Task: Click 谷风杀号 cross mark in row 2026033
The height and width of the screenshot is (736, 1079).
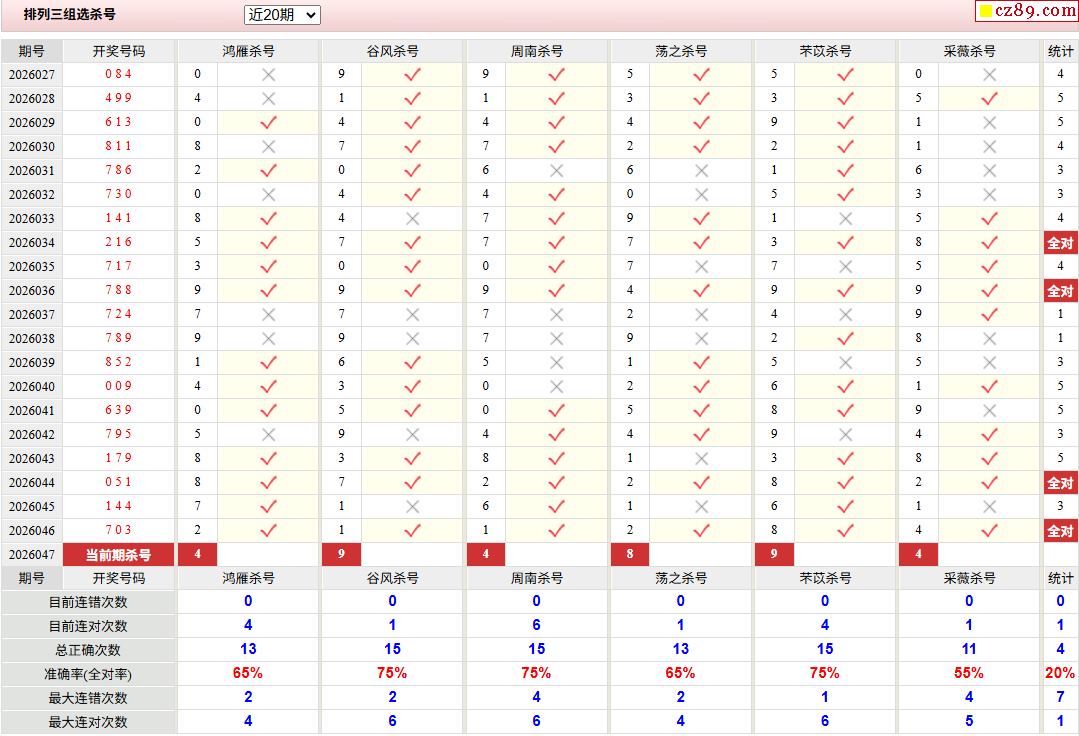Action: (412, 219)
